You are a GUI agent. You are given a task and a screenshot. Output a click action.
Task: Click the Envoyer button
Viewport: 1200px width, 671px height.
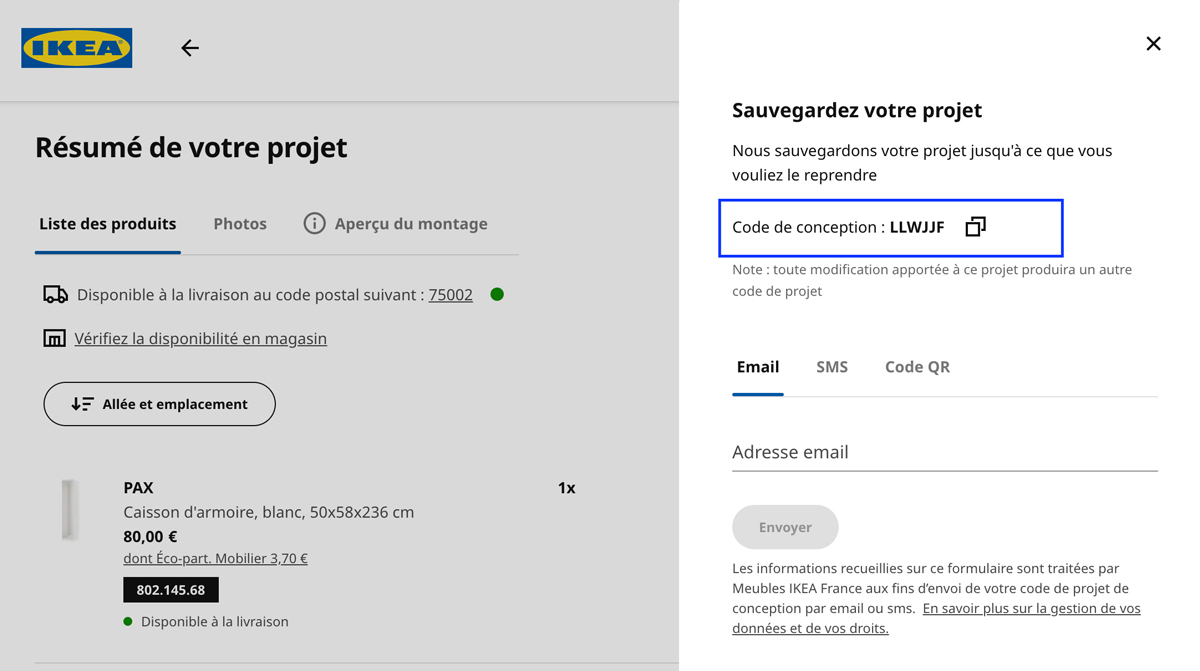785,527
